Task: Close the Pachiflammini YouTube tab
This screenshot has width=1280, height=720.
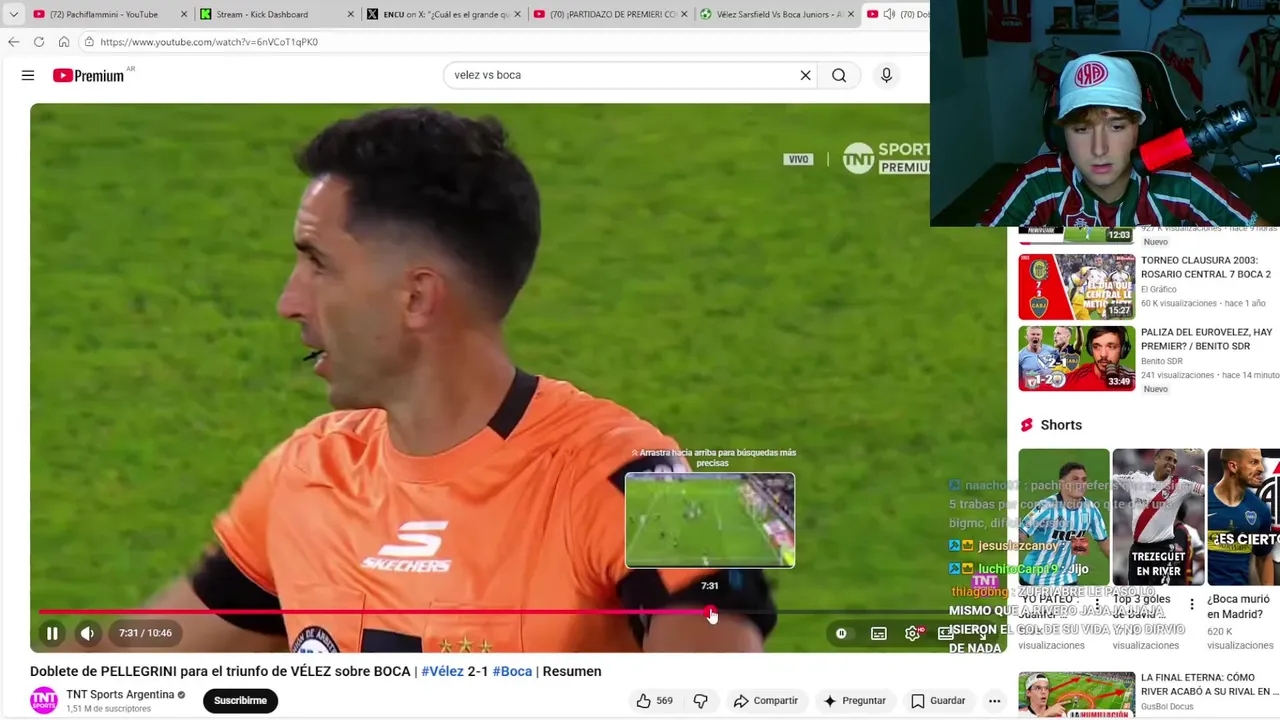Action: pyautogui.click(x=183, y=14)
